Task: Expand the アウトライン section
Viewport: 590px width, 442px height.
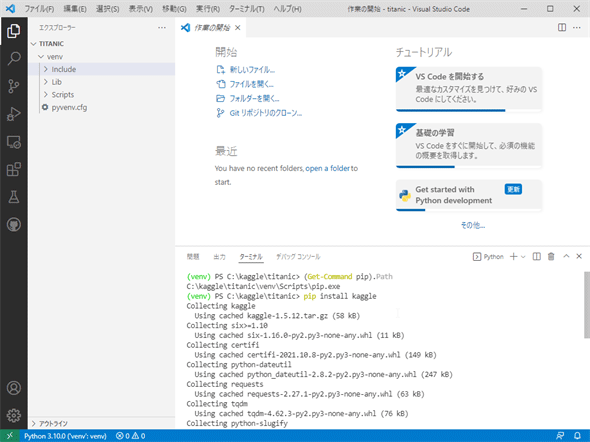Action: (102, 424)
